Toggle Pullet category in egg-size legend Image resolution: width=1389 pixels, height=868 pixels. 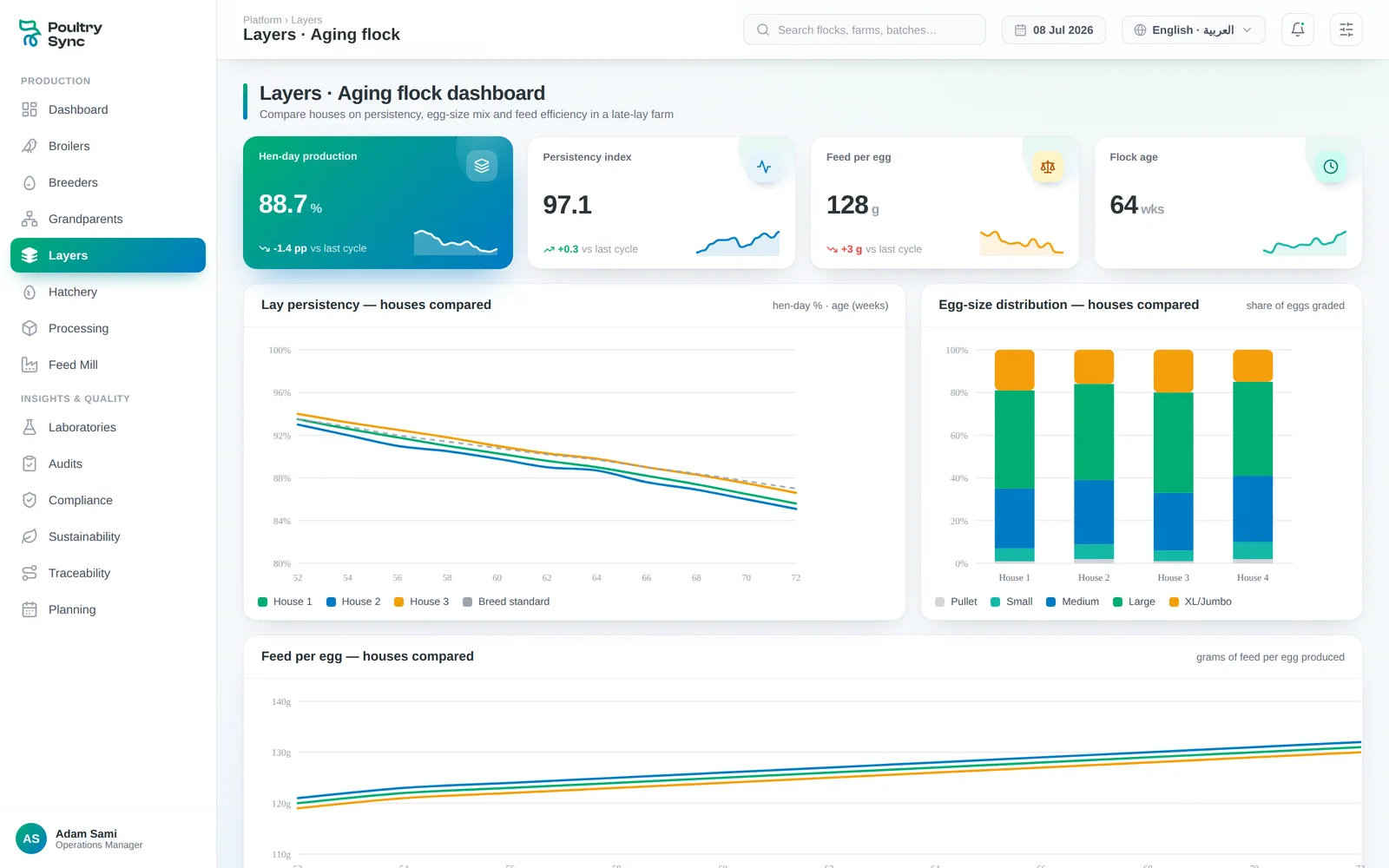[x=956, y=602]
